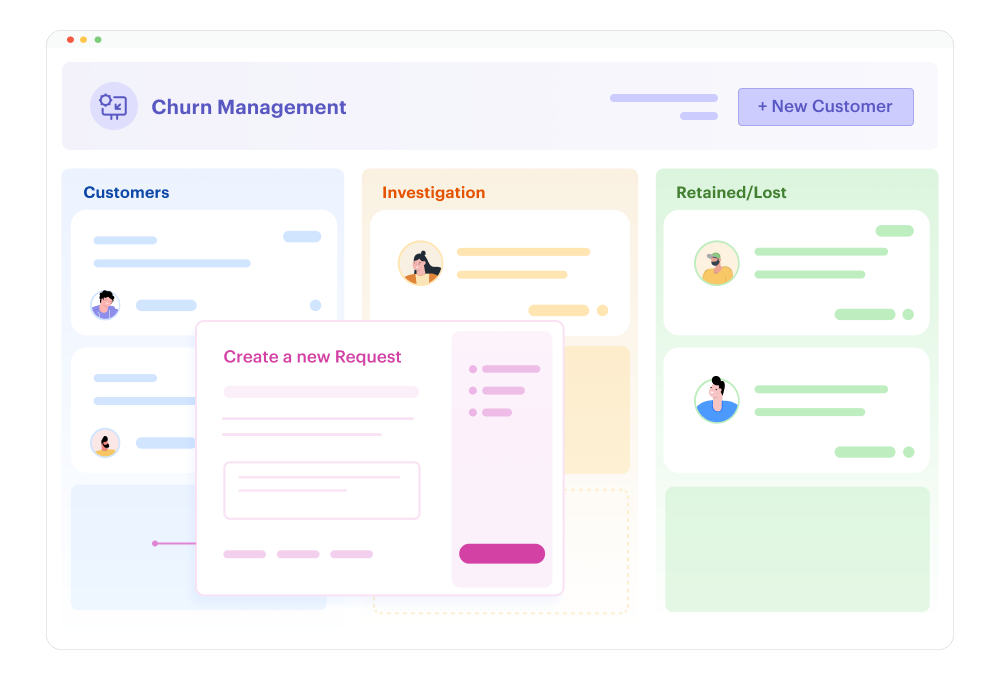This screenshot has height=680, width=1000.
Task: Click the orange status dot on Investigation card
Action: click(602, 310)
